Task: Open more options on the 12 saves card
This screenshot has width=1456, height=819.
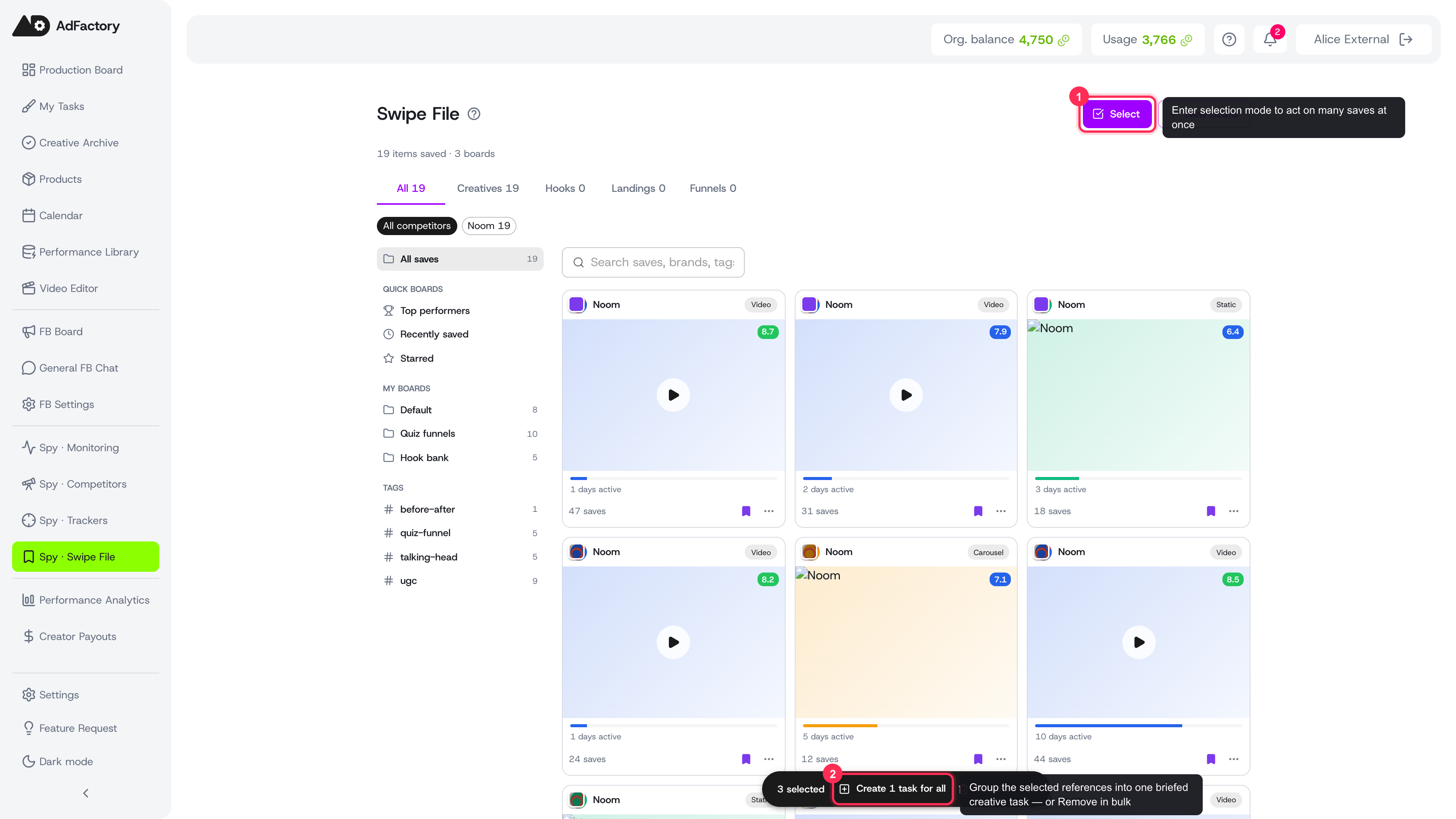Action: click(x=1001, y=759)
